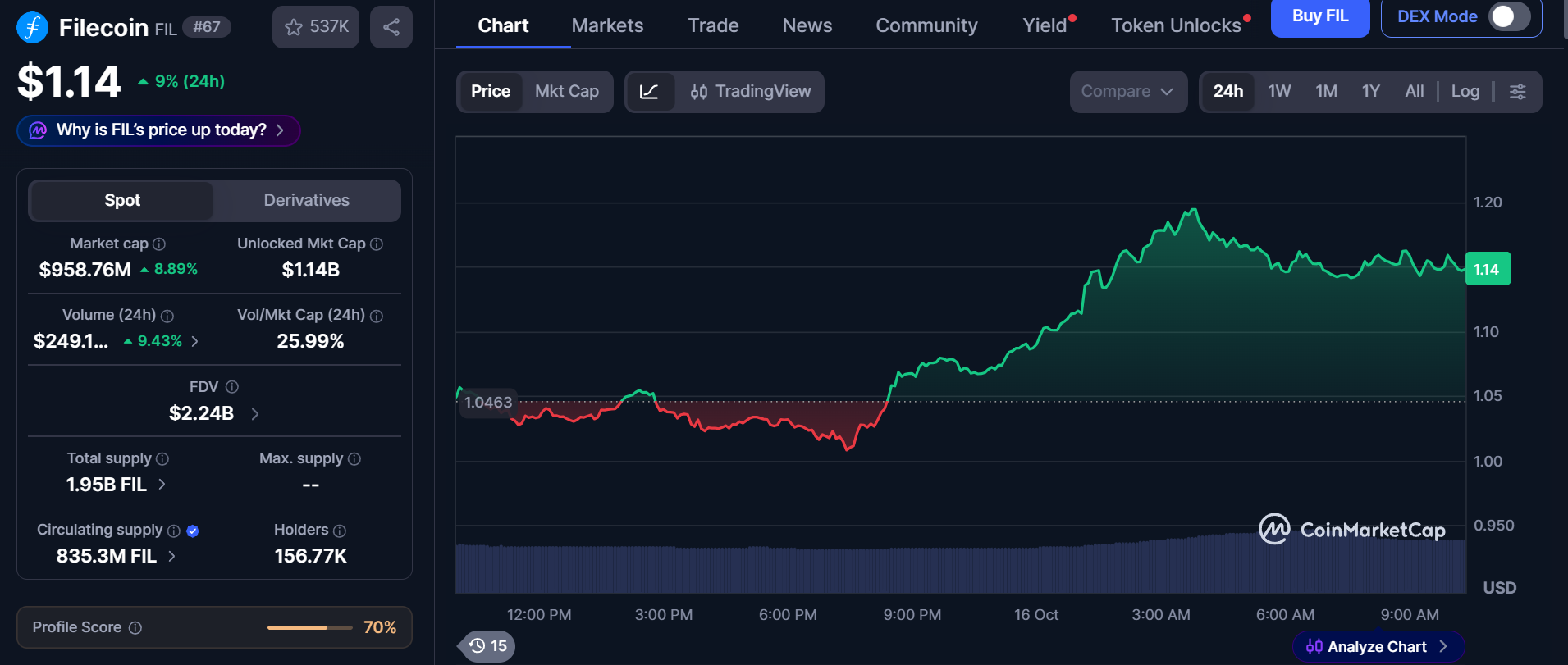Show info for Max. supply
This screenshot has height=665, width=1568.
pos(354,459)
